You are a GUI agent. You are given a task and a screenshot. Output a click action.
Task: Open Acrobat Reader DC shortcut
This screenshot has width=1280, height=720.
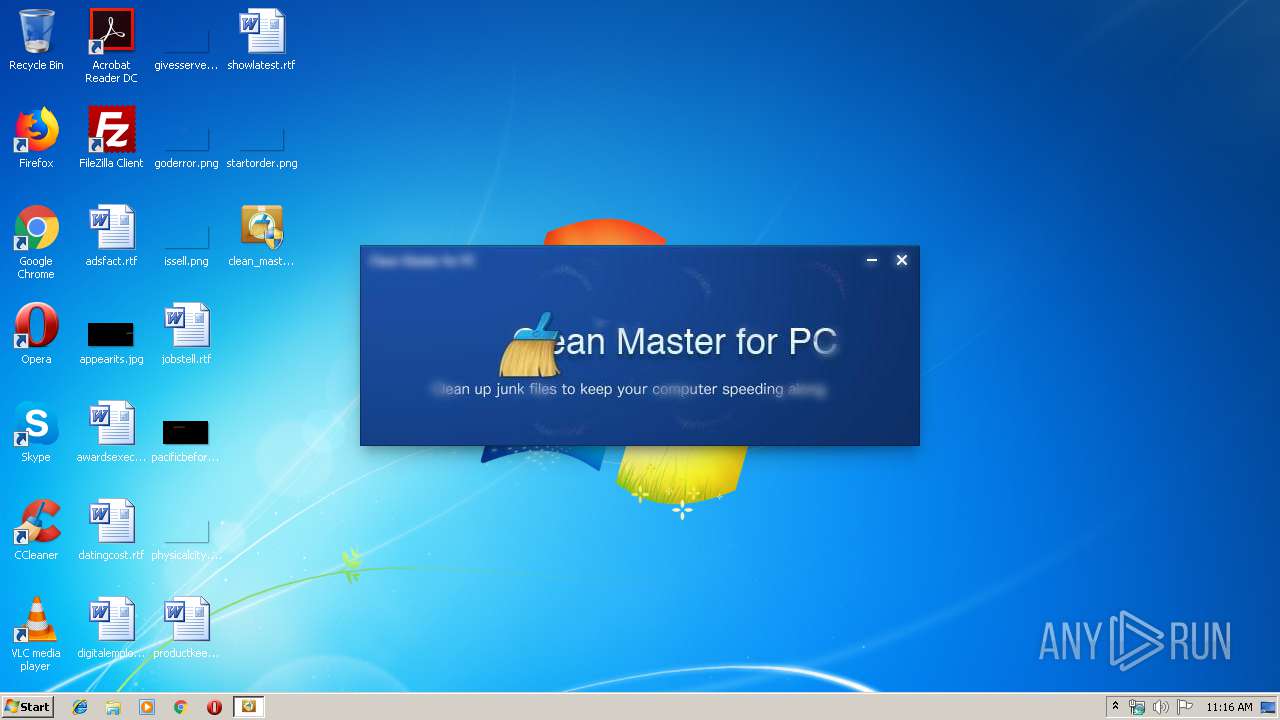[x=111, y=46]
